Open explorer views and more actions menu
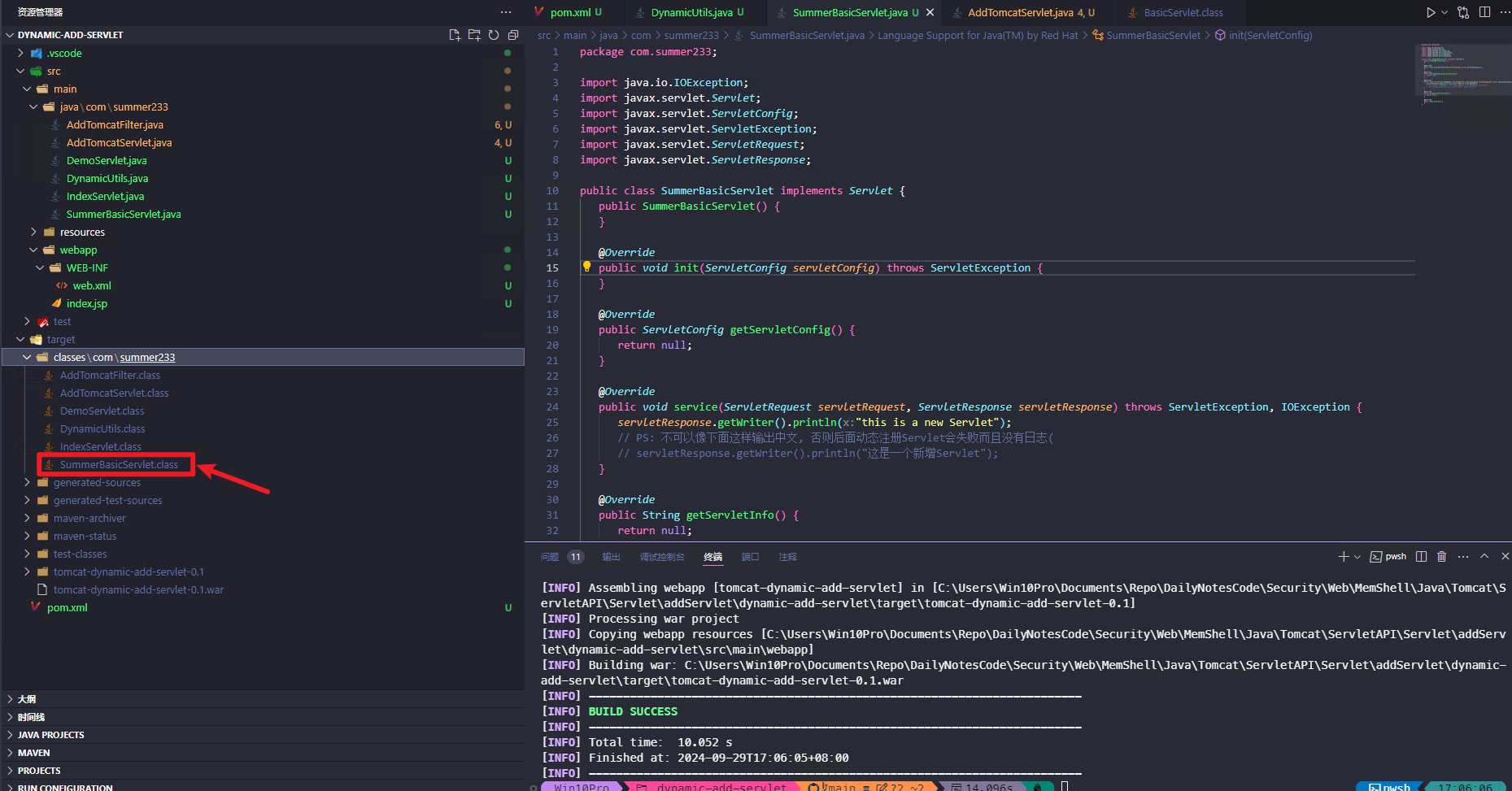The image size is (1512, 791). click(506, 12)
